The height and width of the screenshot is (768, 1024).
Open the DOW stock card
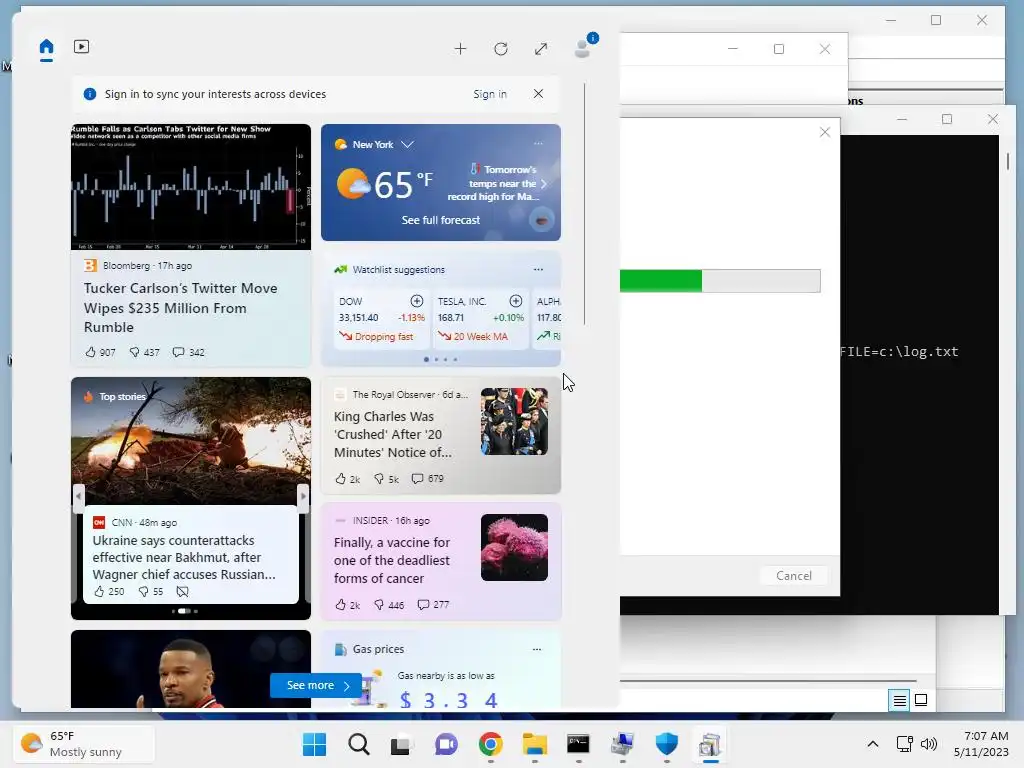point(381,319)
